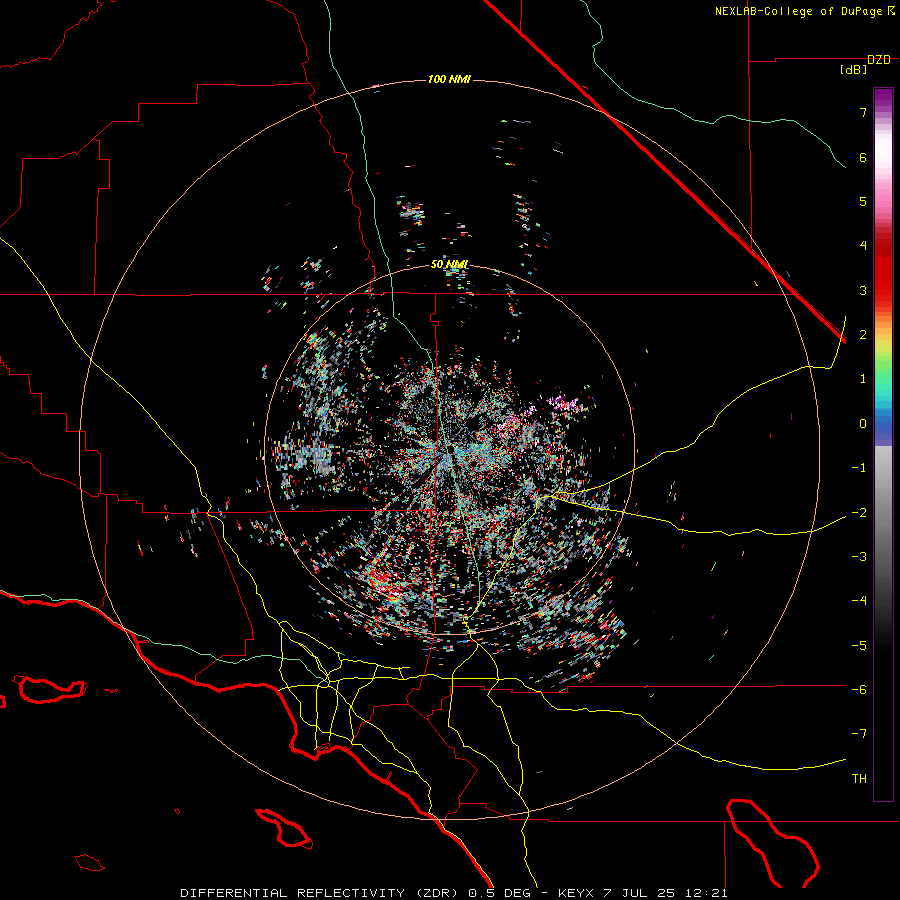
Task: Click the -6 value on color scale
Action: pyautogui.click(x=859, y=690)
